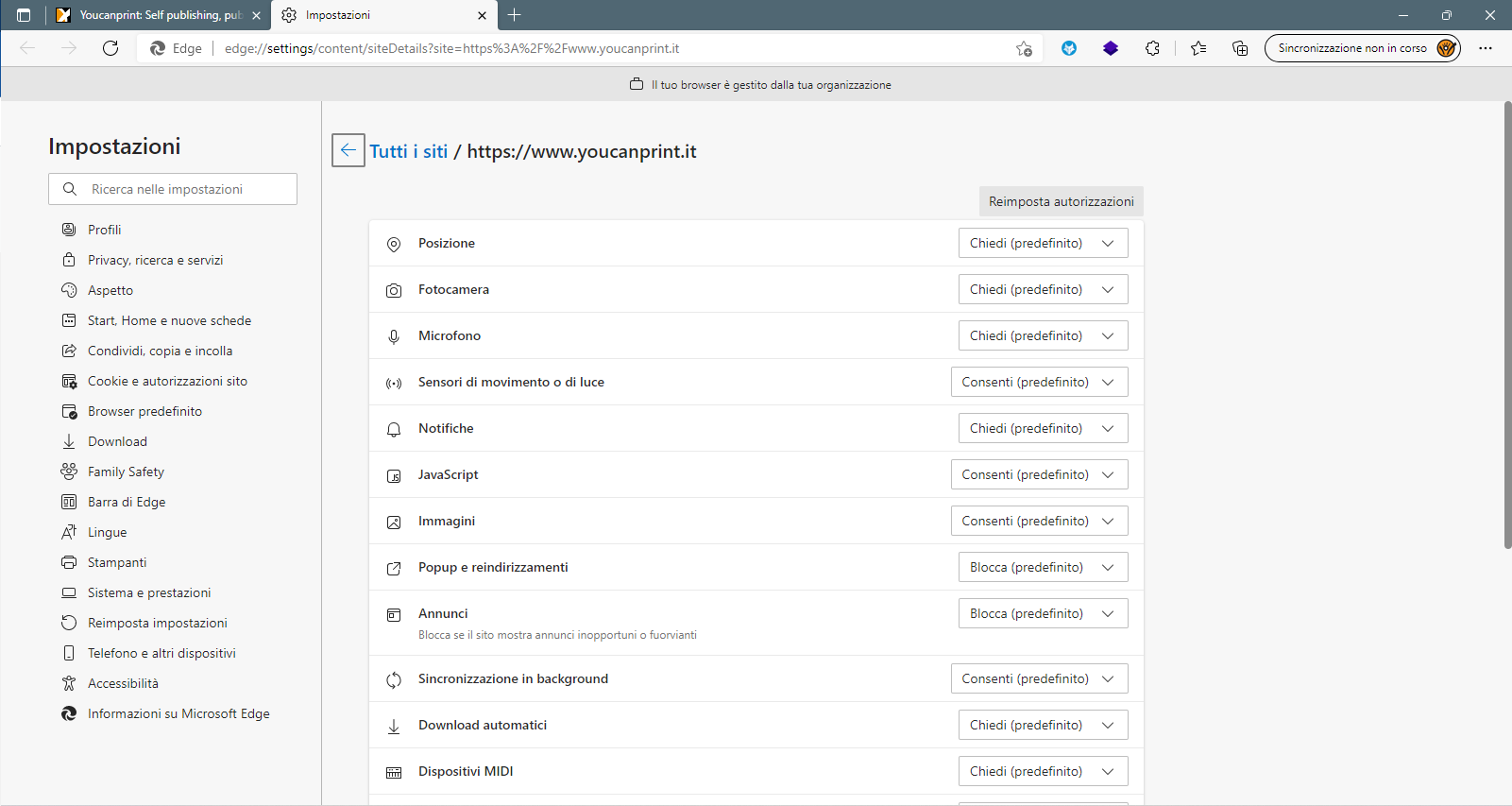Open the Extensions puzzle icon
The image size is (1512, 806).
click(1152, 48)
